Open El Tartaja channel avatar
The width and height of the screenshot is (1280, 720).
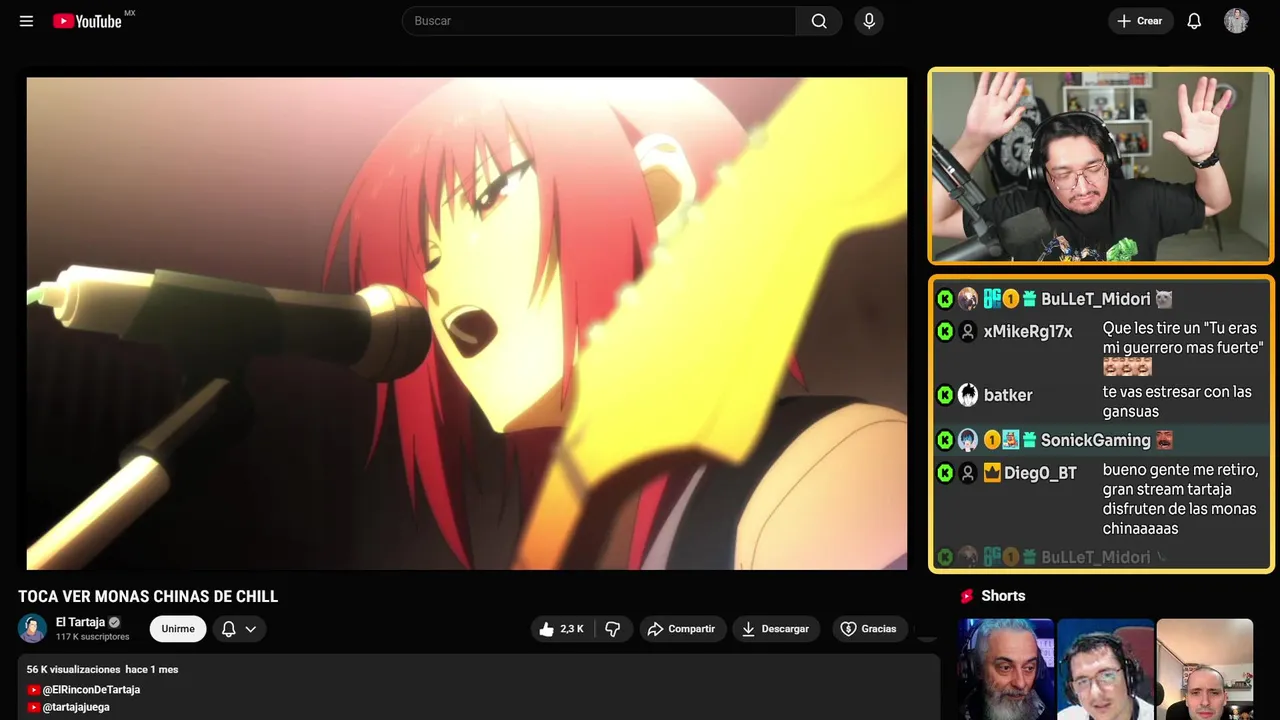click(32, 628)
